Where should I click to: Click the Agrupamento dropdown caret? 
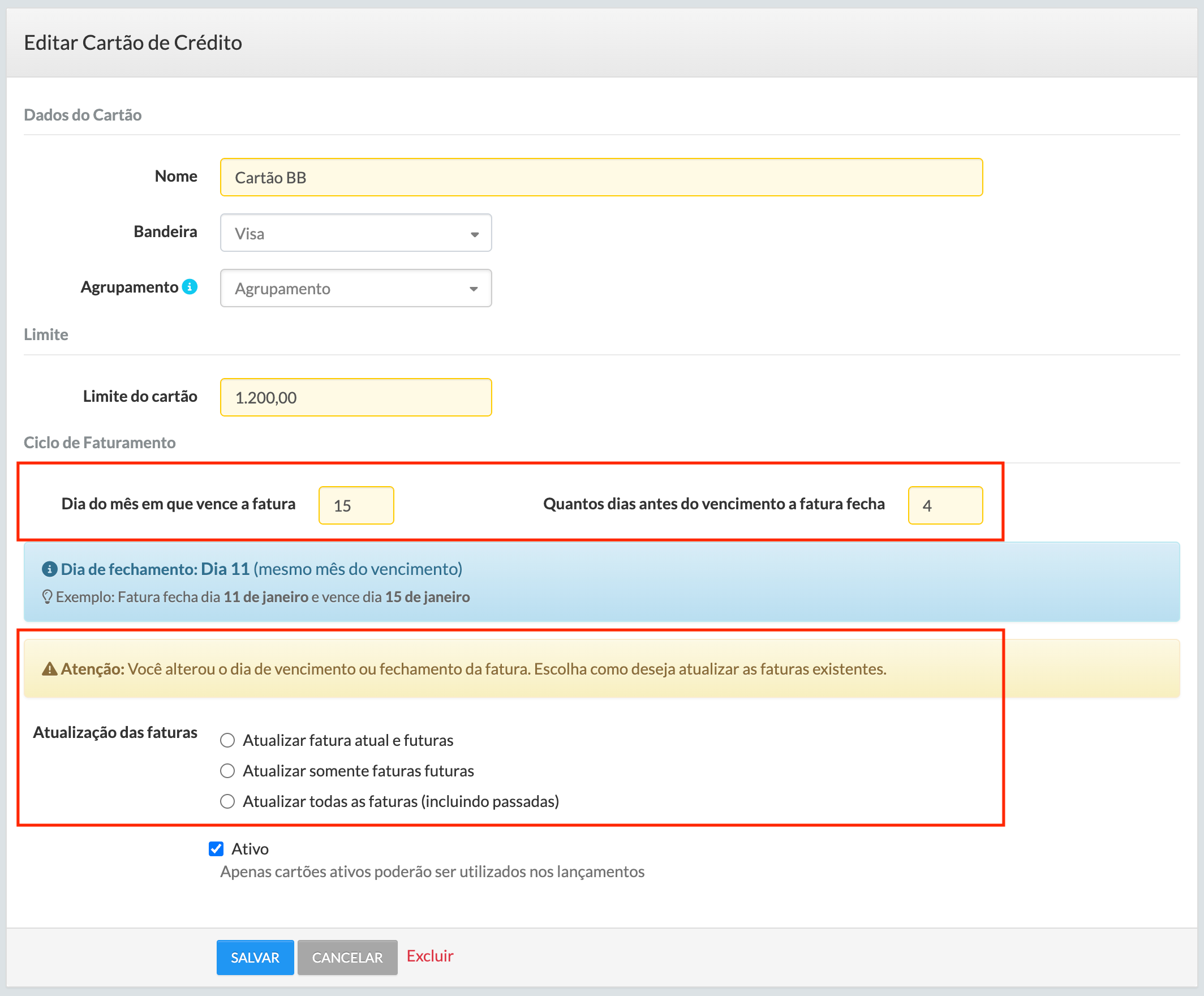pyautogui.click(x=474, y=289)
